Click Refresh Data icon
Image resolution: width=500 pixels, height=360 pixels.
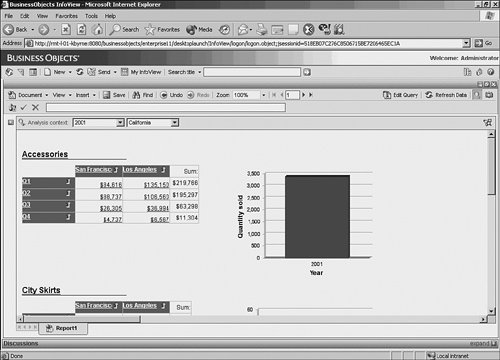pyautogui.click(x=429, y=95)
